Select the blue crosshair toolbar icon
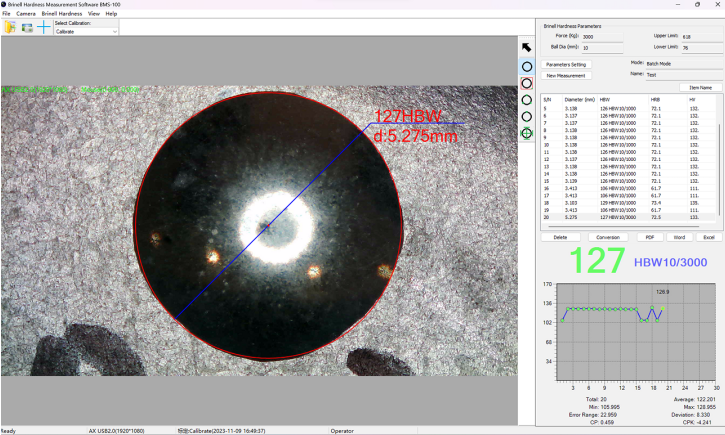This screenshot has width=725, height=435. coord(44,27)
